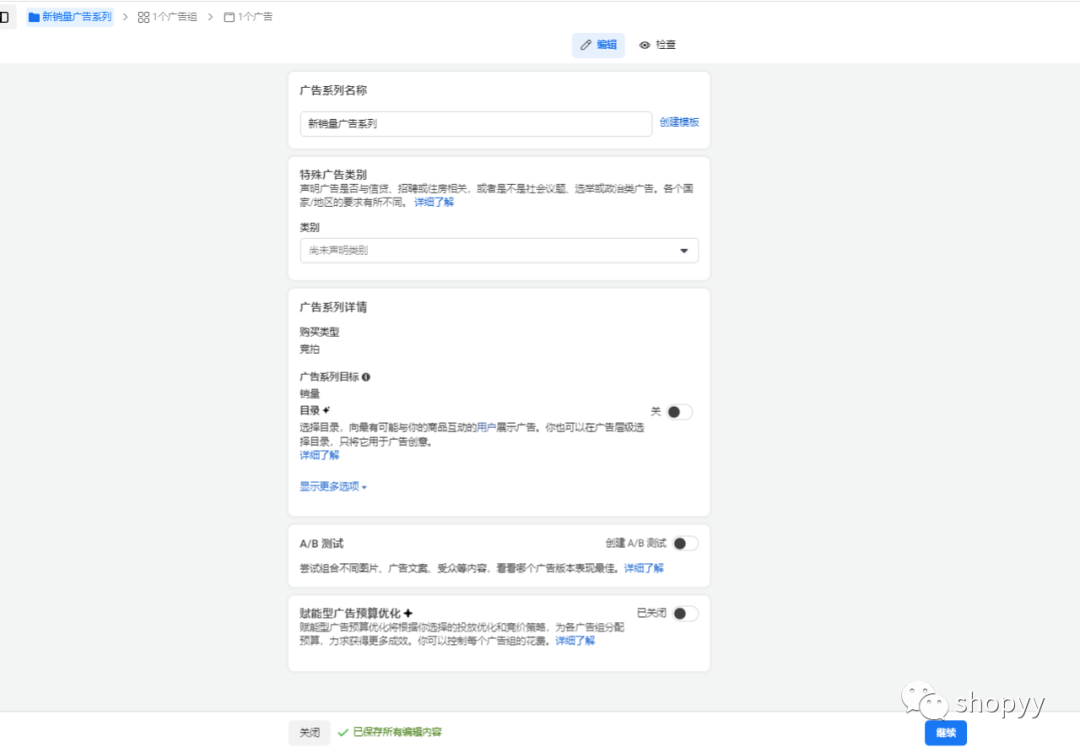This screenshot has height=753, width=1080.
Task: Collapse the sidebar with the top-left panel icon
Action: (5, 16)
